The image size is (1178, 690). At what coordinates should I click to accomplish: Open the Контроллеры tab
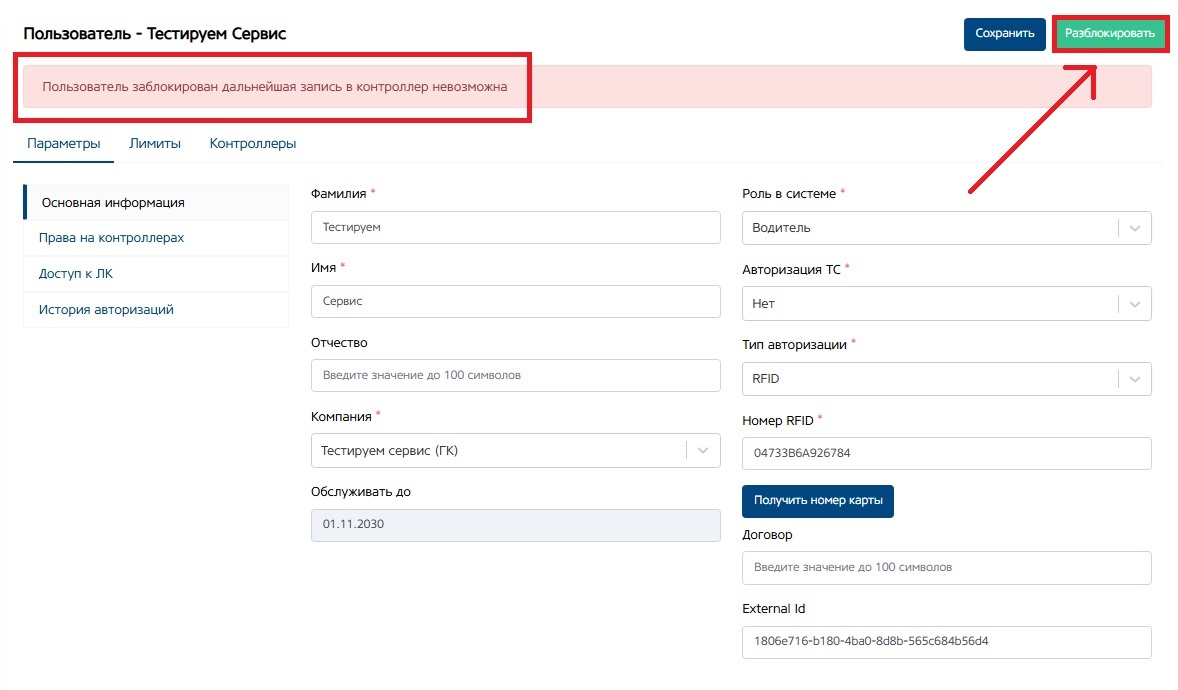[252, 143]
